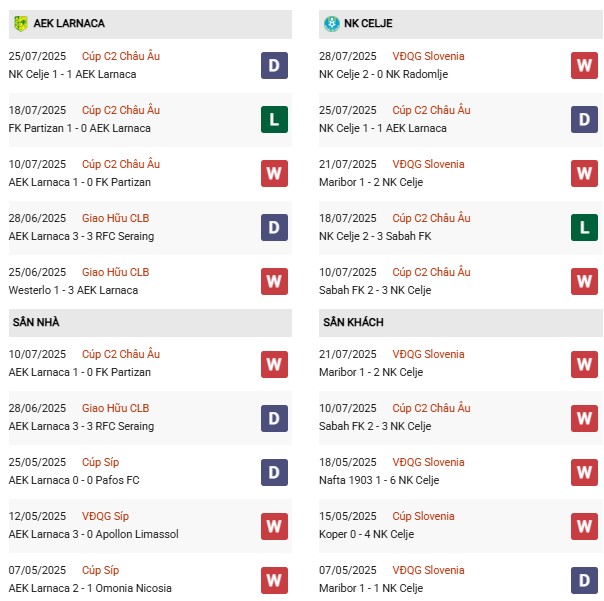Viewport: 604px width, 601px height.
Task: Click the NK Celje team crest icon
Action: (x=331, y=23)
